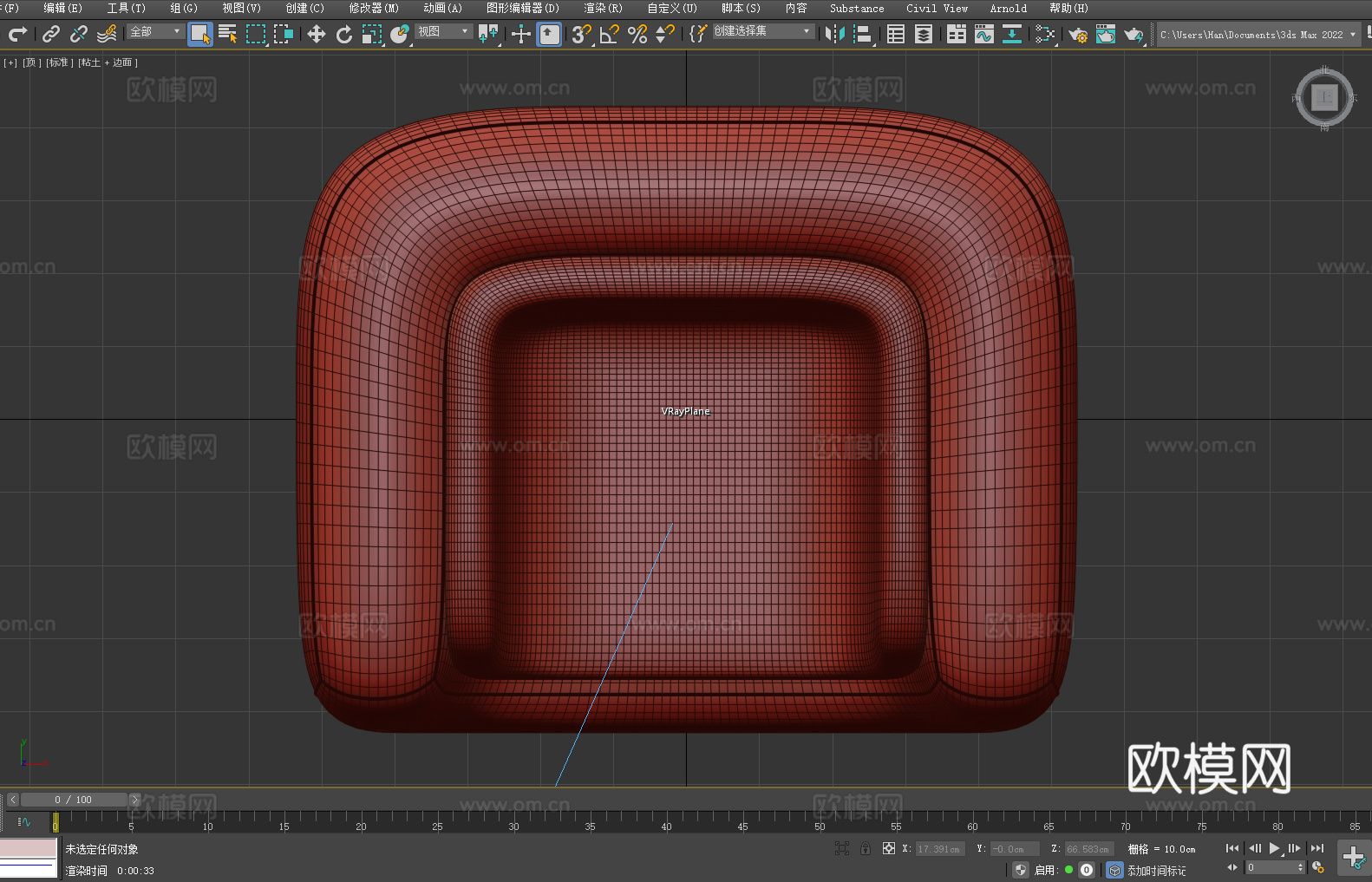Open the 编辑(E) menu
This screenshot has height=882, width=1372.
point(63,8)
